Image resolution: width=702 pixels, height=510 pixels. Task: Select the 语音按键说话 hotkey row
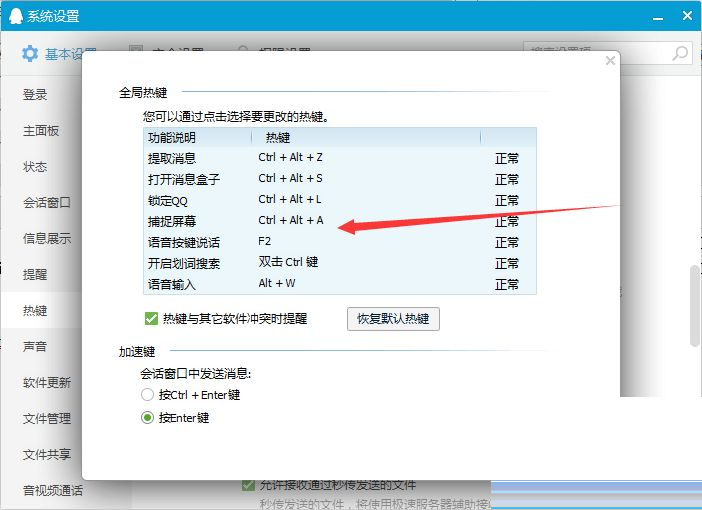(x=340, y=242)
